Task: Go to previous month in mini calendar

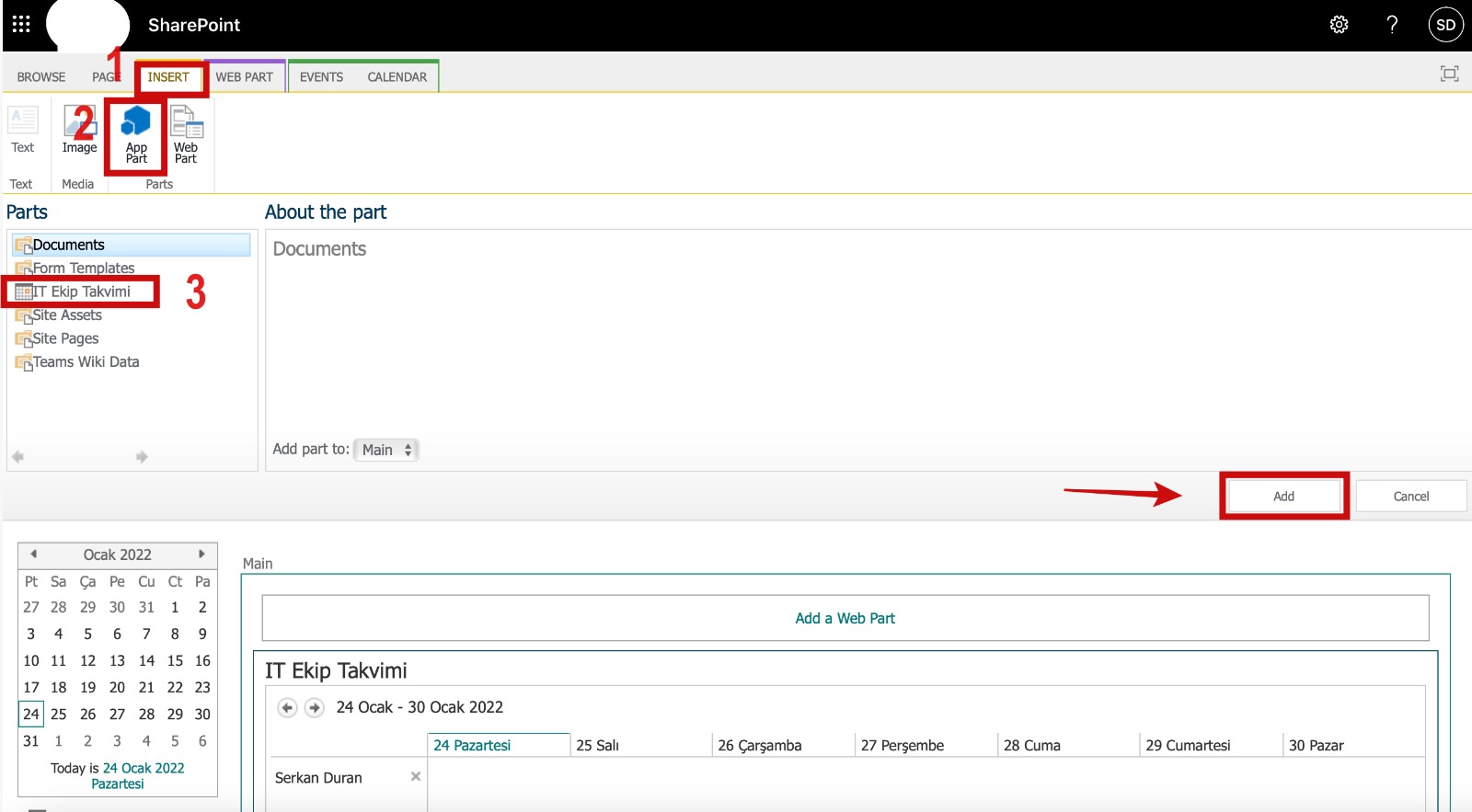Action: pos(33,554)
